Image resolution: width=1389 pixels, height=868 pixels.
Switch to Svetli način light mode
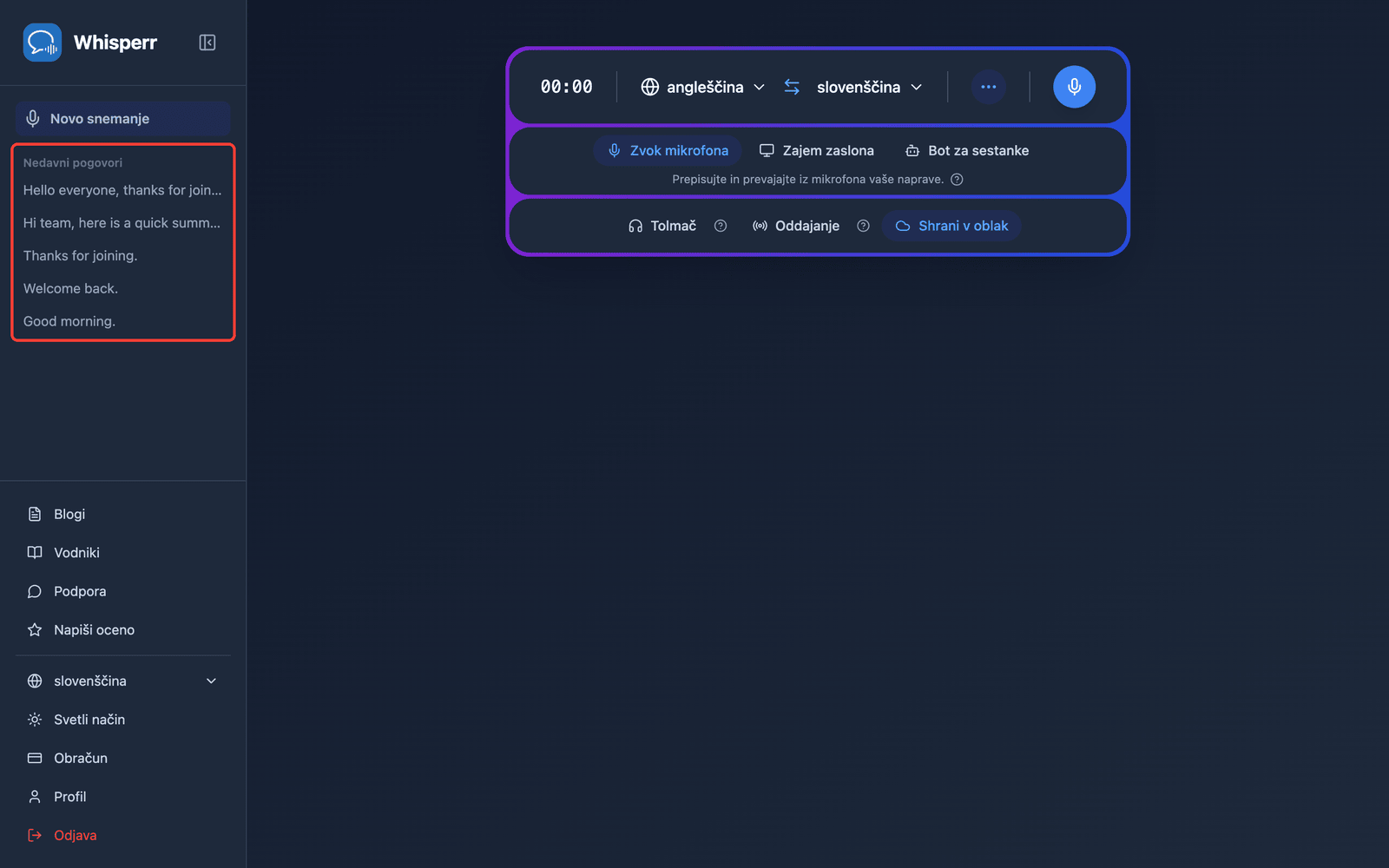pos(122,720)
